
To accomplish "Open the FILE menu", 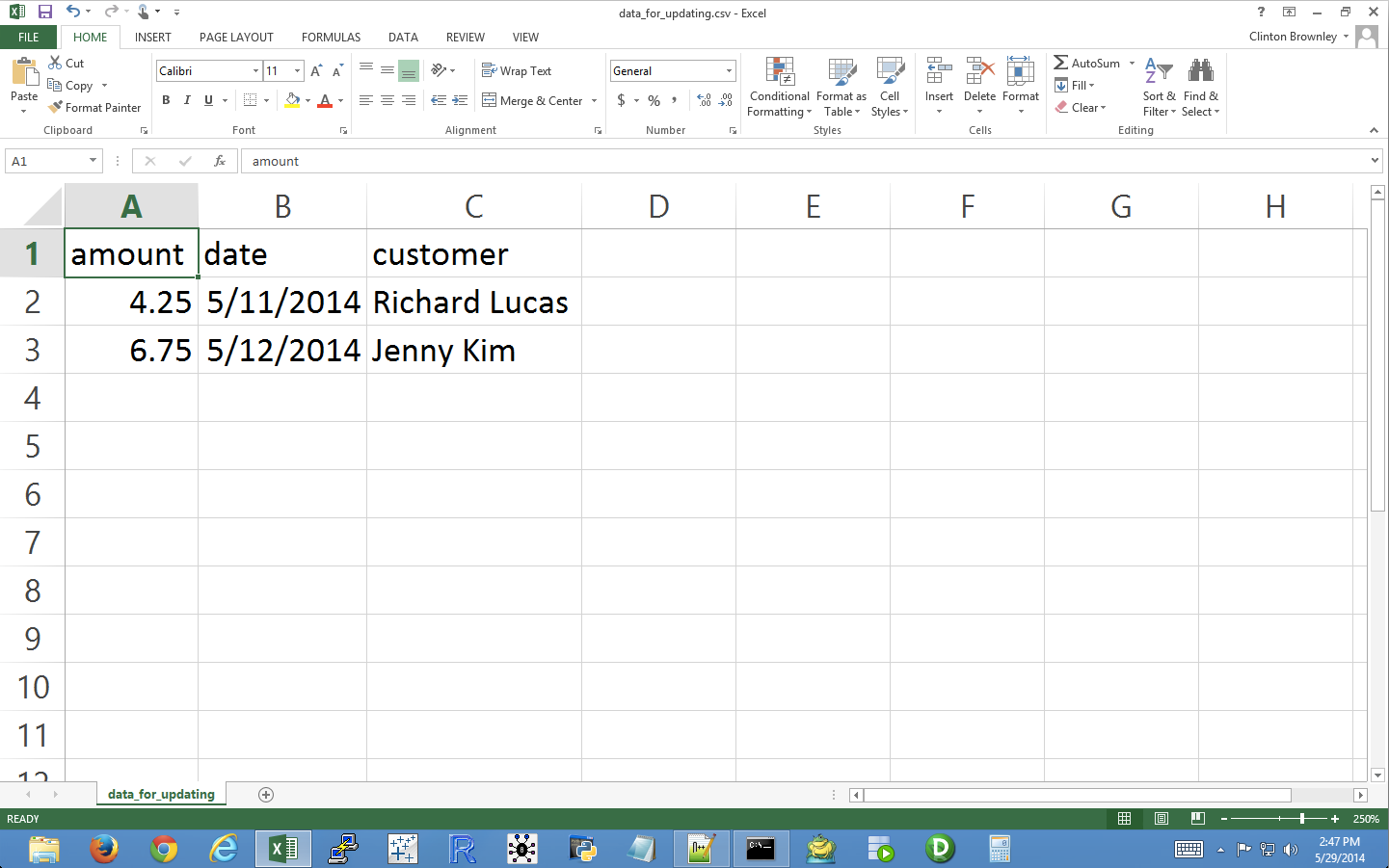I will tap(28, 36).
